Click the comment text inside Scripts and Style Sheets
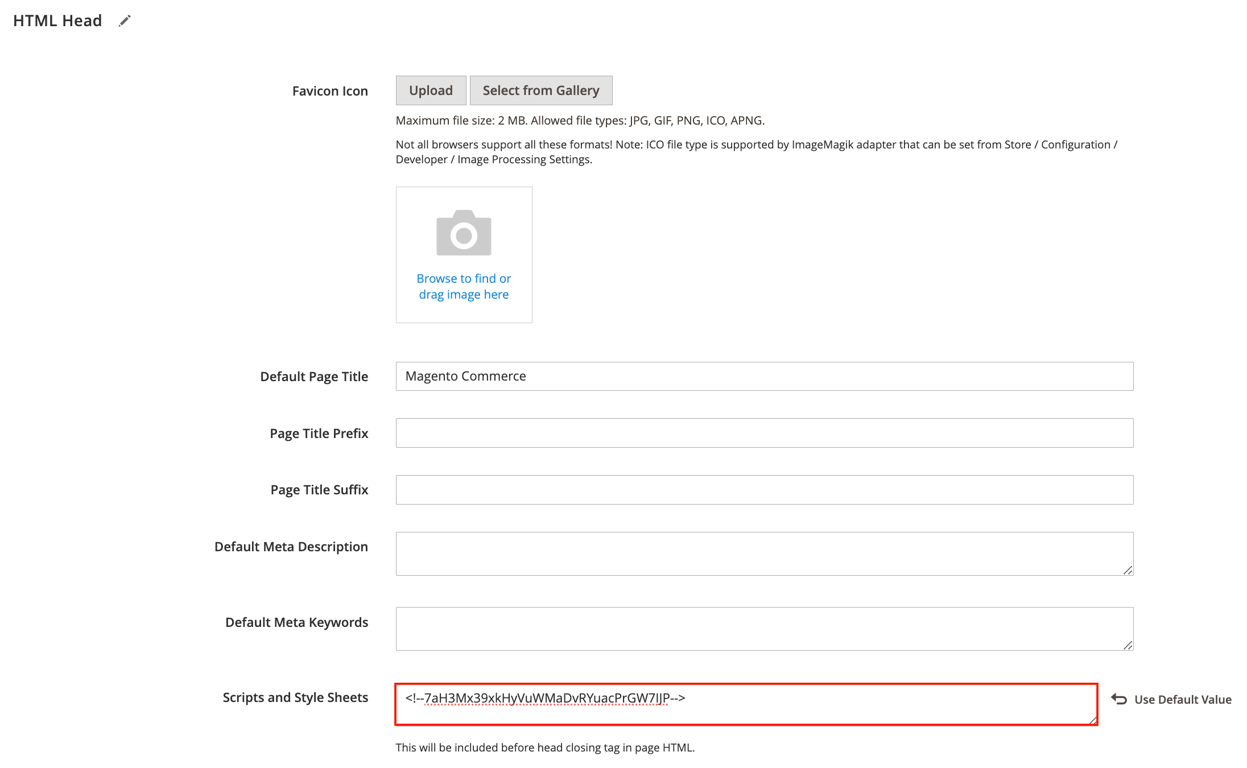Image resolution: width=1247 pixels, height=768 pixels. point(545,698)
